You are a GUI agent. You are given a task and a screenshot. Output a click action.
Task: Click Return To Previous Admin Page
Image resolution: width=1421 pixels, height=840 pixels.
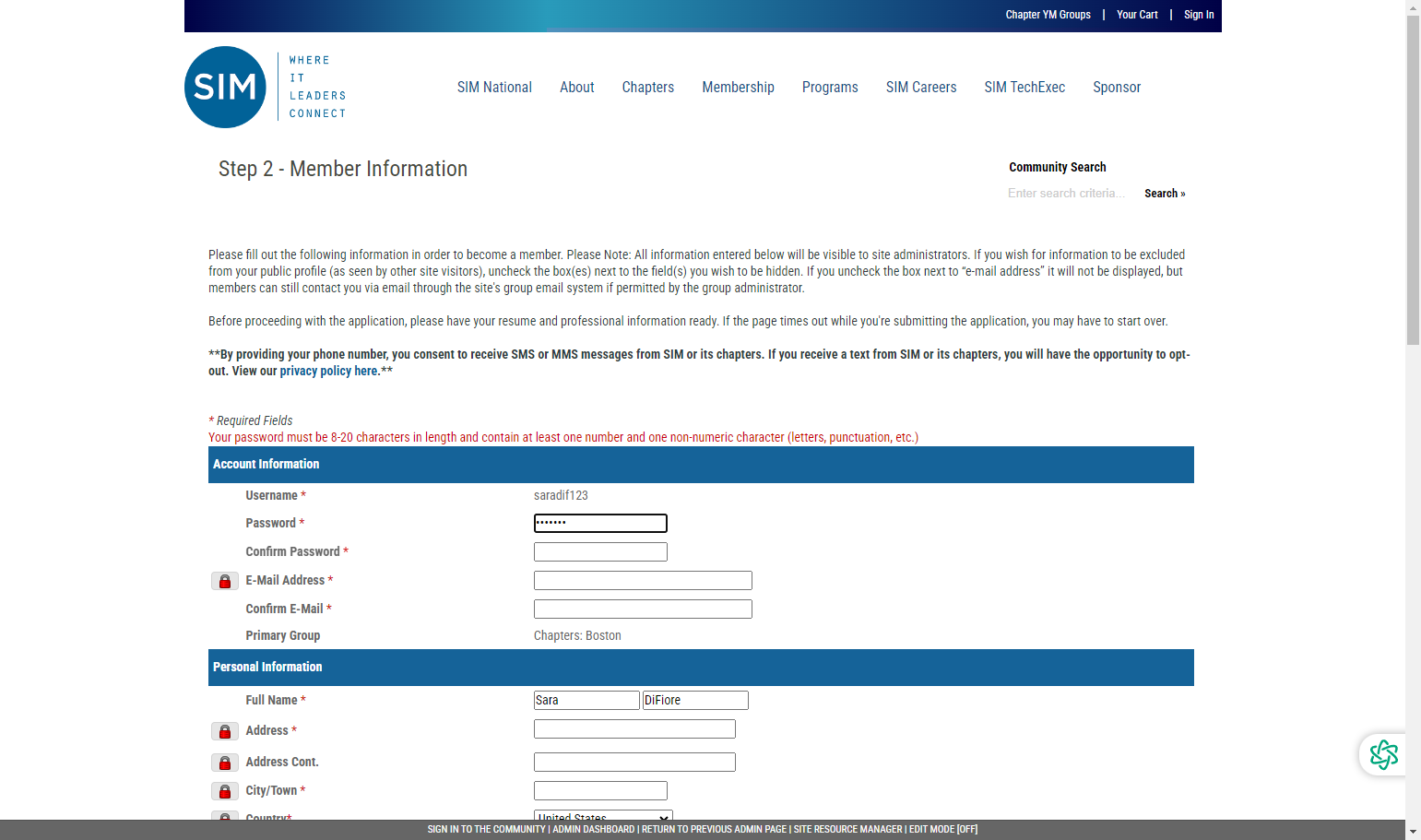(x=714, y=830)
